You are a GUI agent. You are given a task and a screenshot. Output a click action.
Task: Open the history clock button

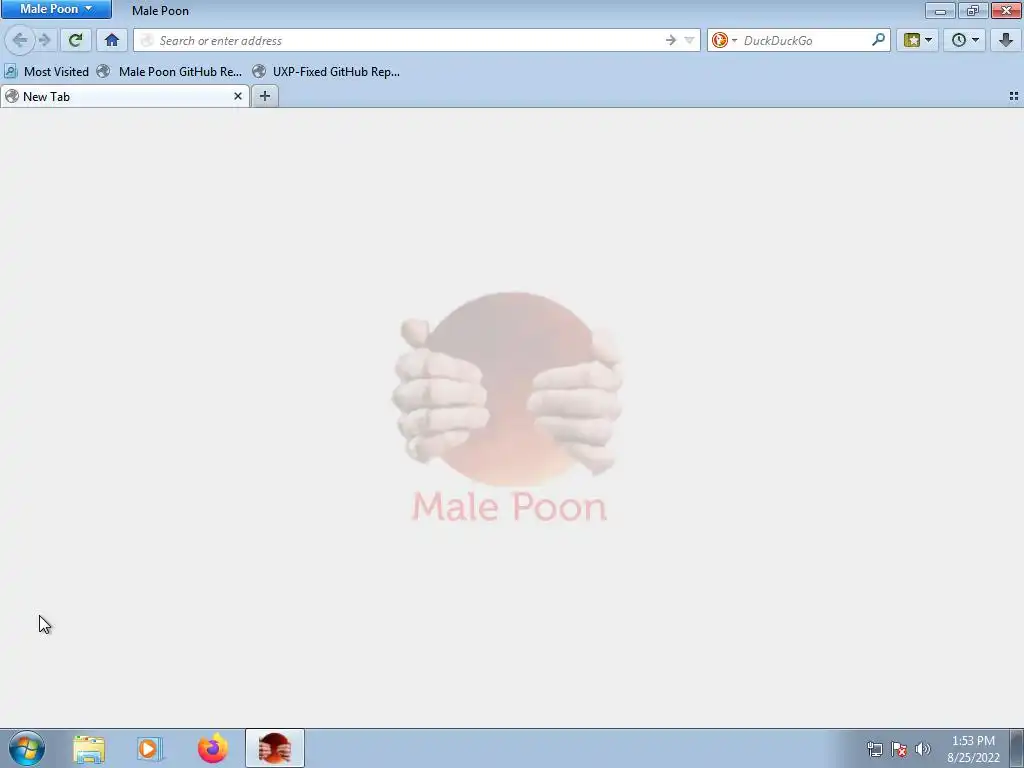click(x=958, y=40)
